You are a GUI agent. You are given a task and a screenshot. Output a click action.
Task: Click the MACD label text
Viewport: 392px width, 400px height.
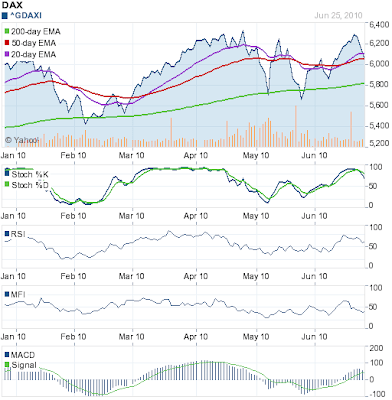(23, 355)
